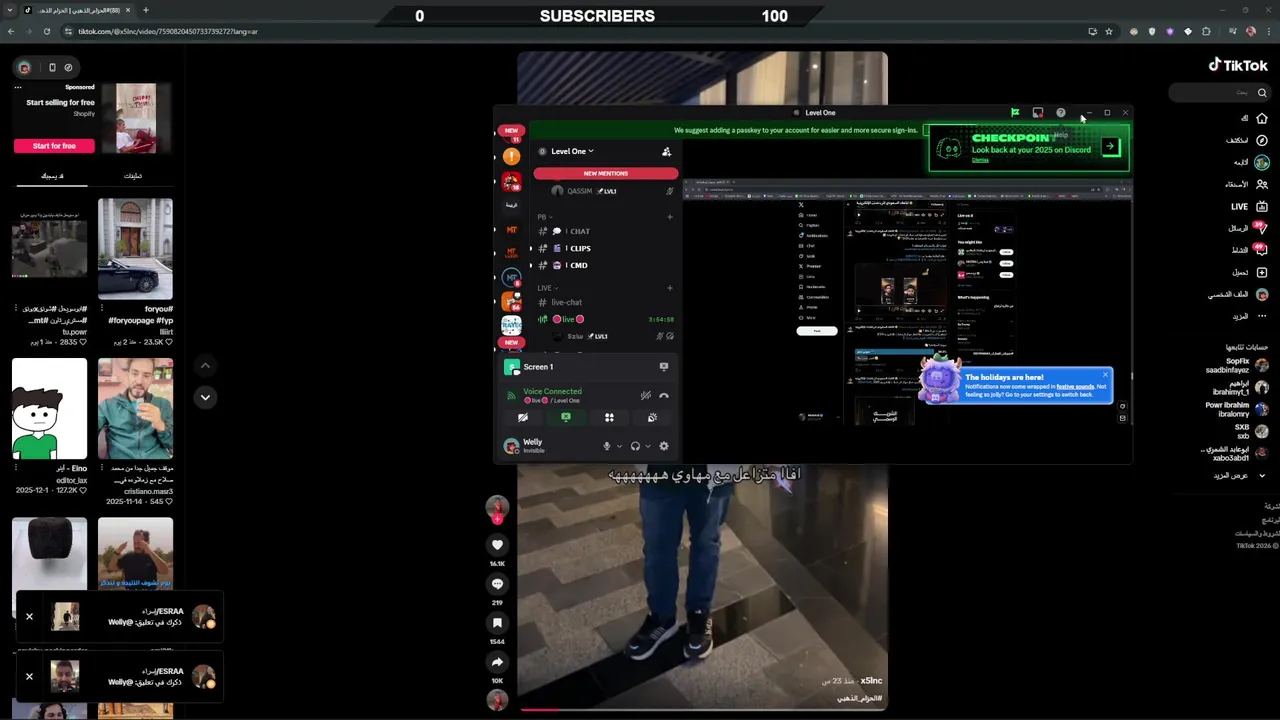Expand microphone input options arrow in Discord
The image size is (1280, 720).
click(x=619, y=446)
